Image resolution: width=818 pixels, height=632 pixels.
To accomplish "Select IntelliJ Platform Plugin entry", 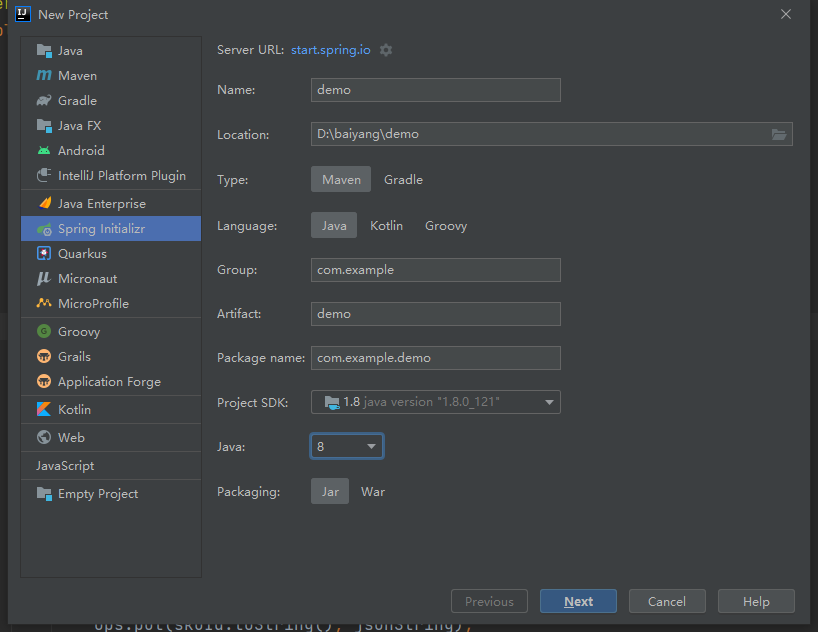I will (111, 175).
